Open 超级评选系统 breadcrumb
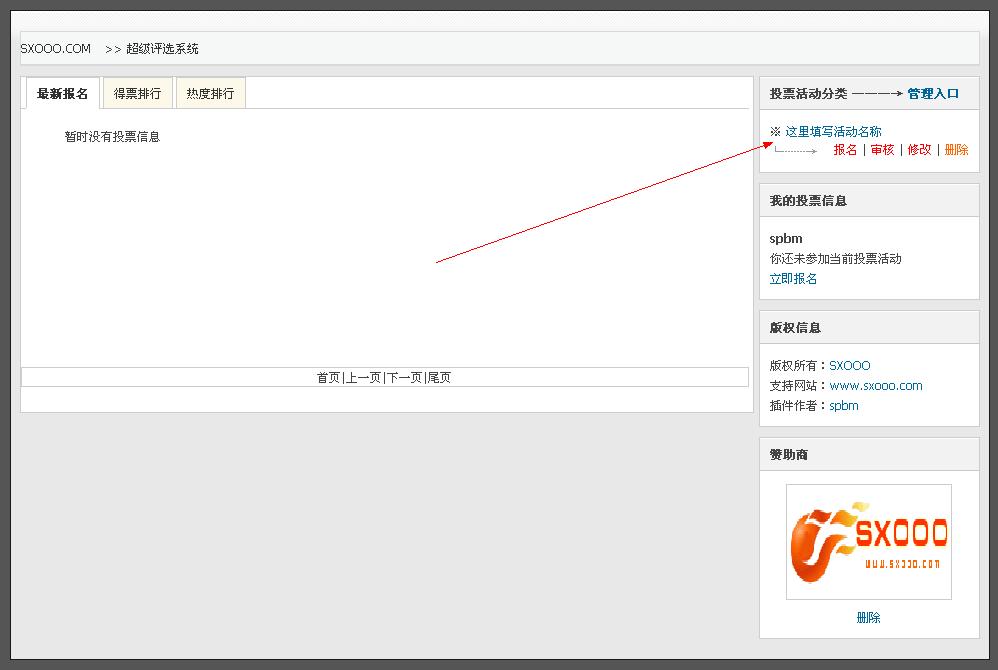Screen dimensions: 998x670 (162, 49)
